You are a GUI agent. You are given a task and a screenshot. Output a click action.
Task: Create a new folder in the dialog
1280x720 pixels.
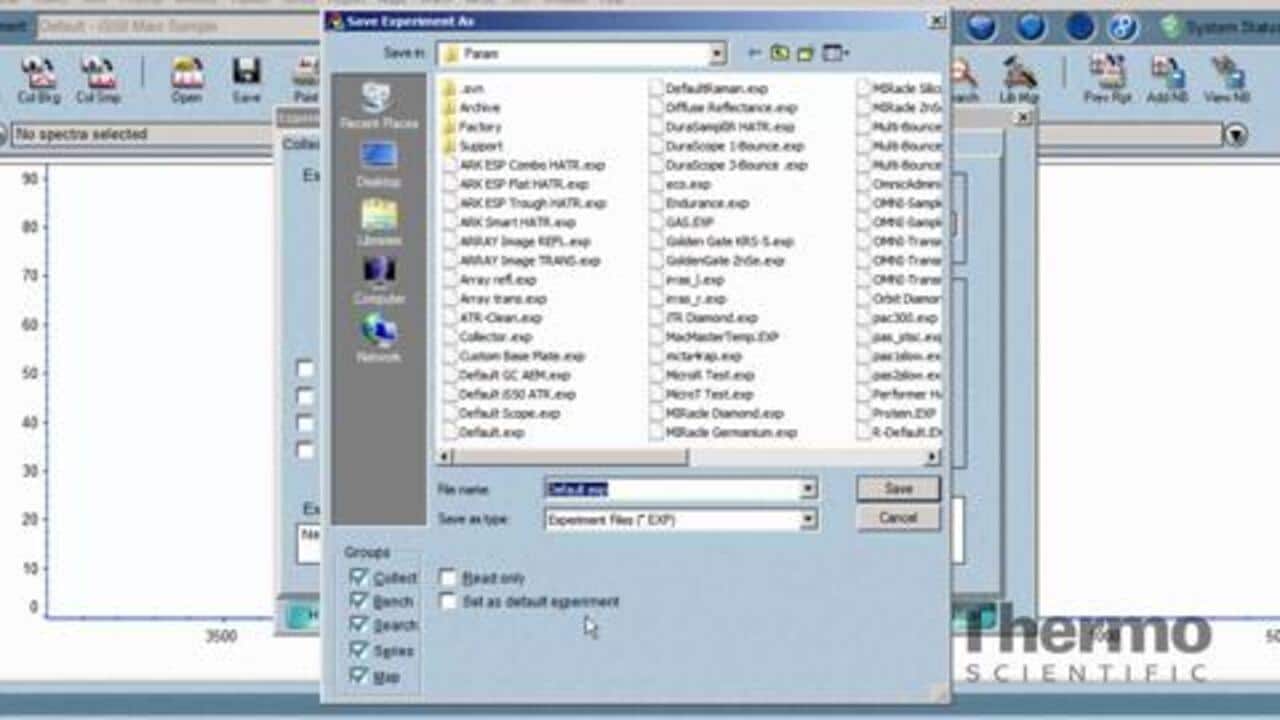point(805,53)
